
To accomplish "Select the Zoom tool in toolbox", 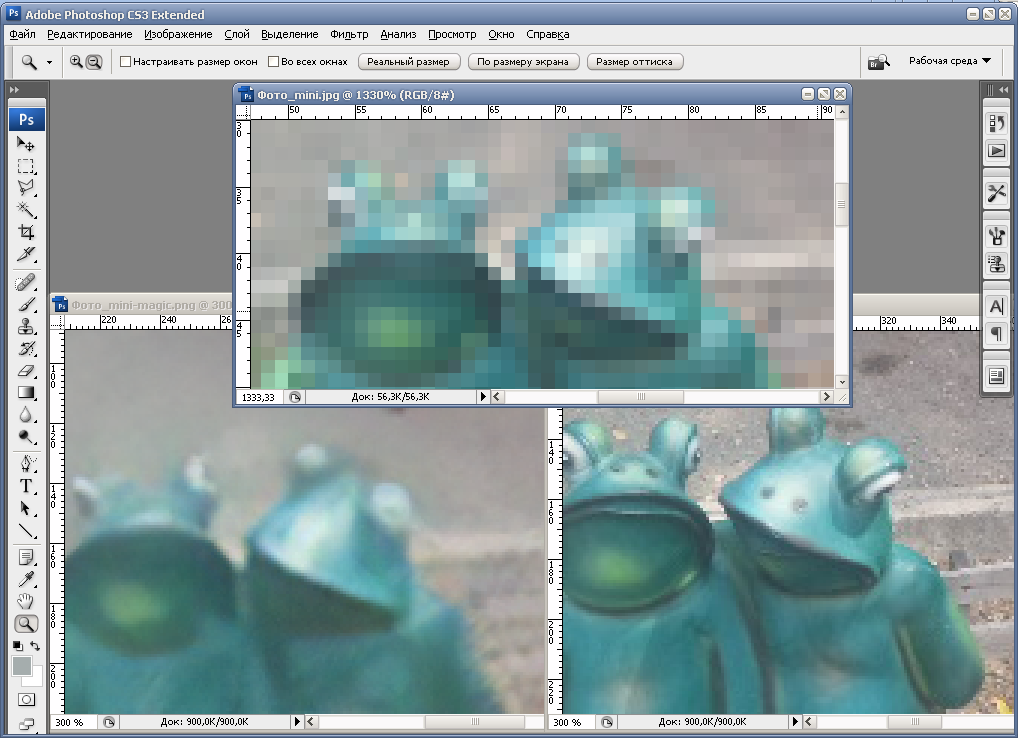I will coord(26,624).
